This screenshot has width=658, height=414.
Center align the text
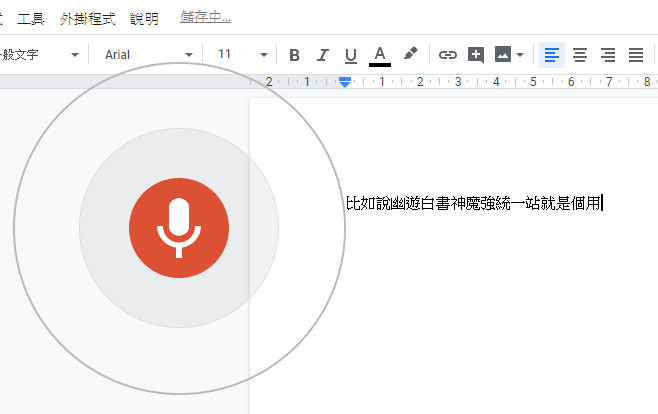[580, 55]
